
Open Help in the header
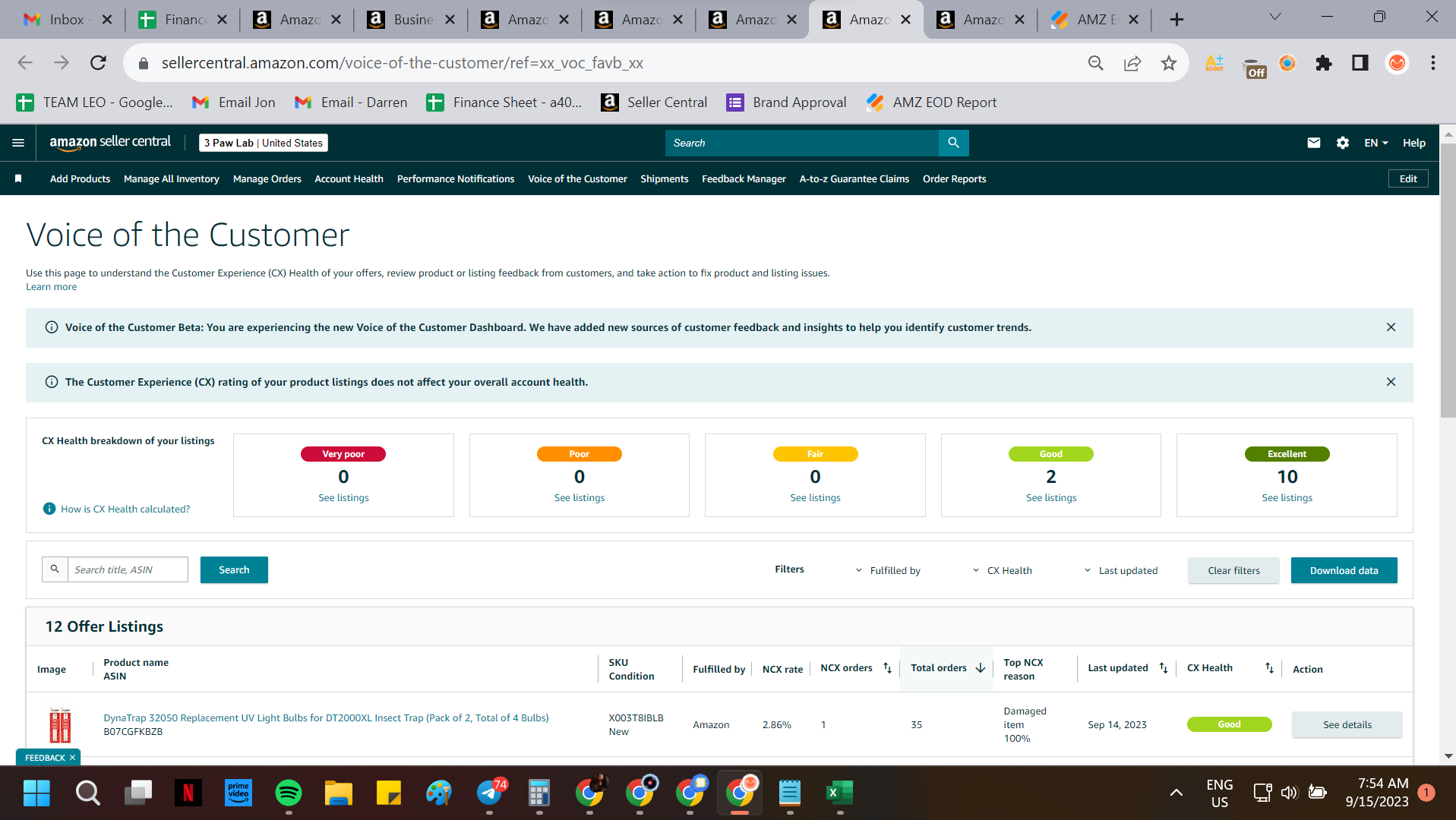coord(1413,143)
